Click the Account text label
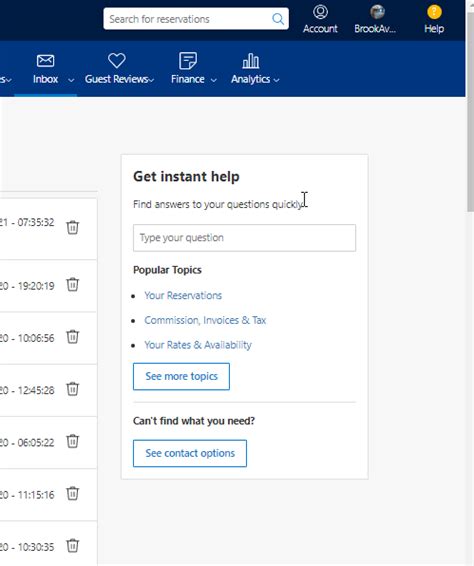The image size is (474, 566). click(x=320, y=29)
